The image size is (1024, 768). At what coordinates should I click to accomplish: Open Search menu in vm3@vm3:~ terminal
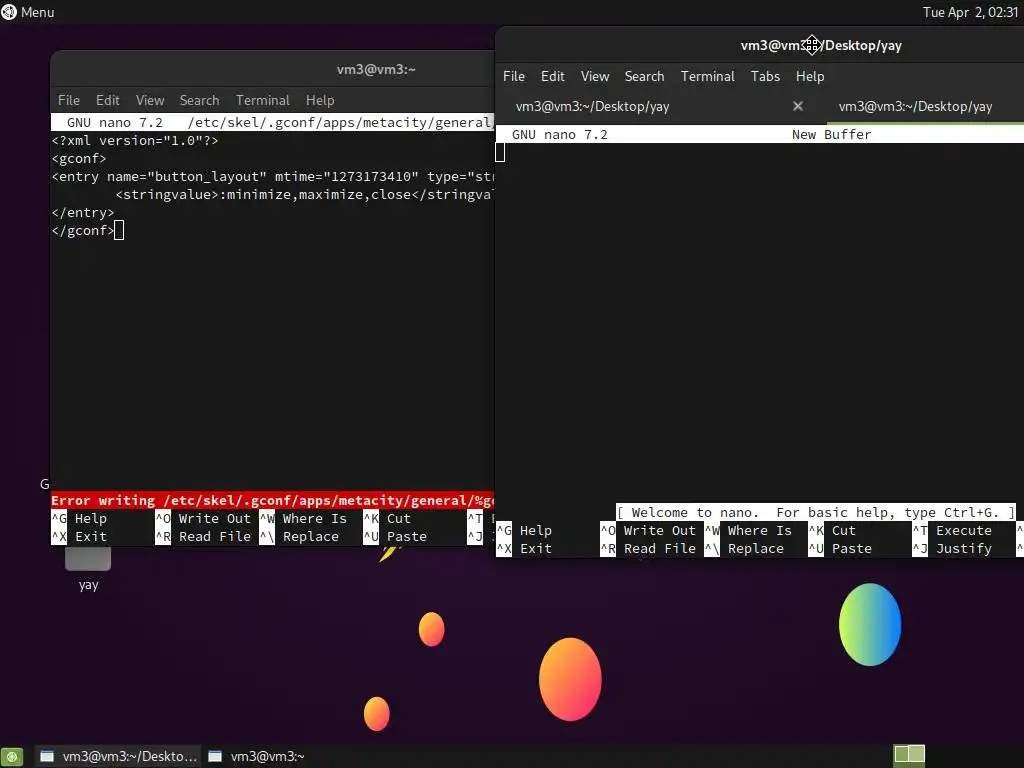199,100
